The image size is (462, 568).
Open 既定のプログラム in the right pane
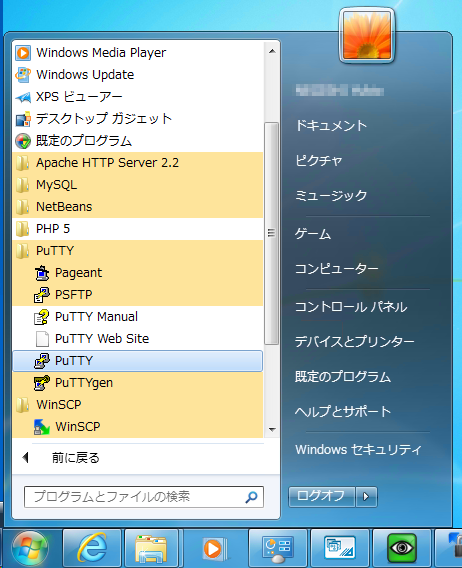[x=343, y=377]
